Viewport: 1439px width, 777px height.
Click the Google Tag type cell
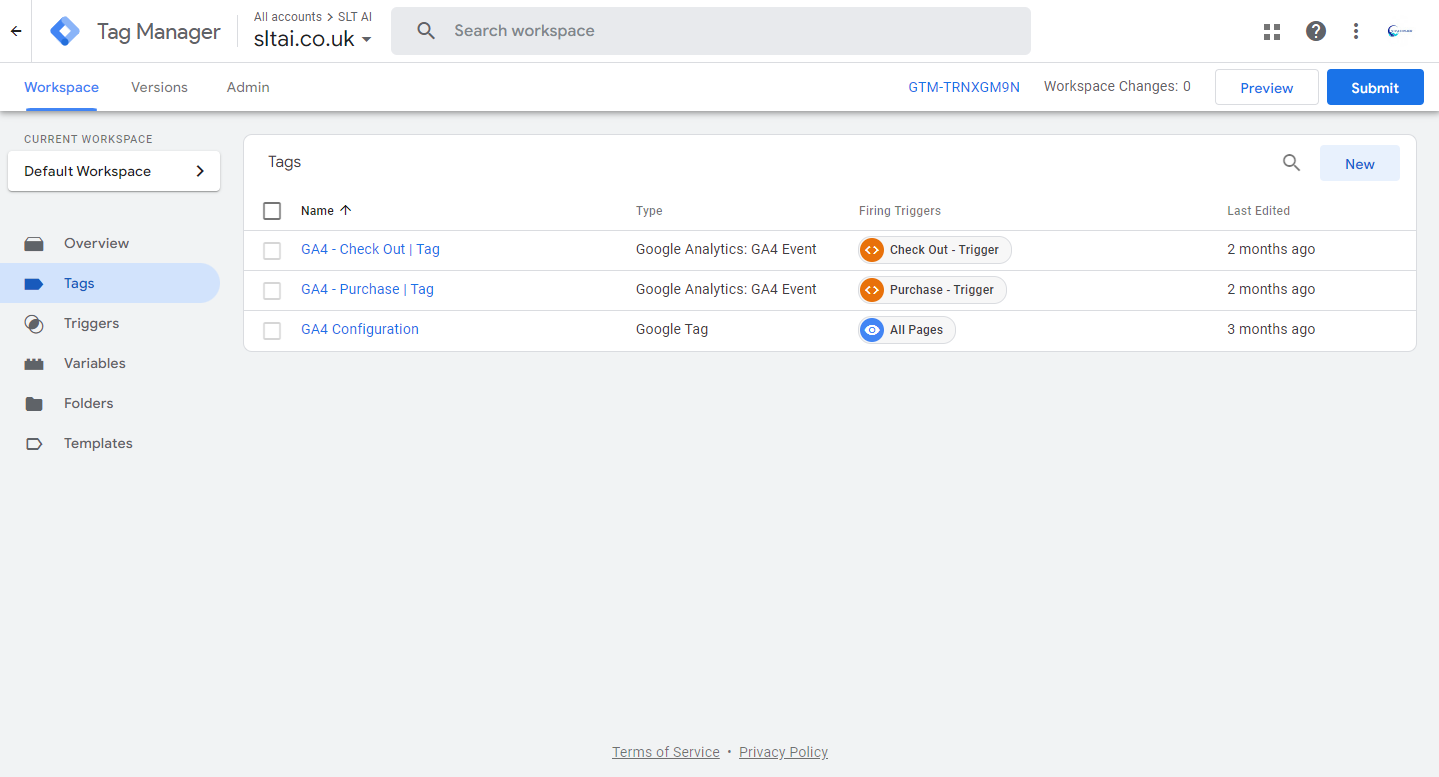click(x=672, y=329)
